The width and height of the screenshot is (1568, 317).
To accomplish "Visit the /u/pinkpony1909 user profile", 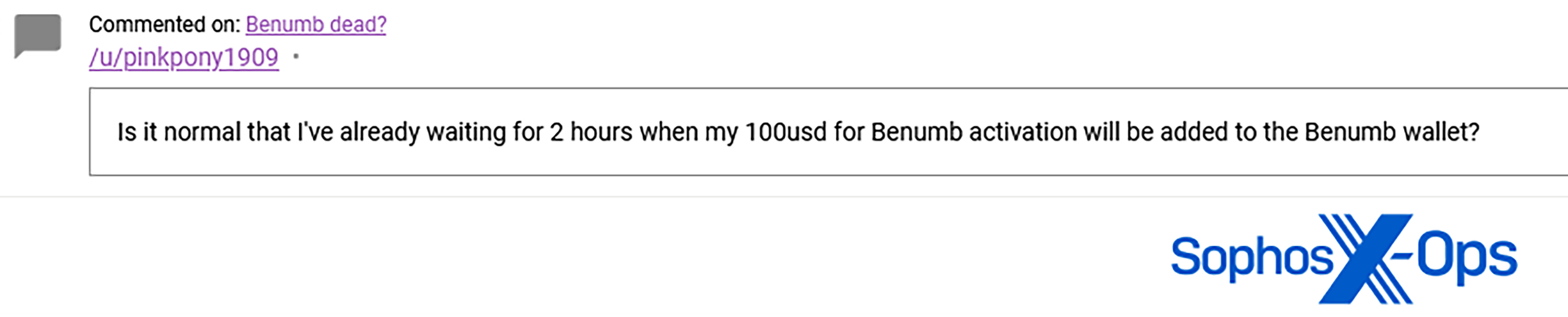I will 184,58.
